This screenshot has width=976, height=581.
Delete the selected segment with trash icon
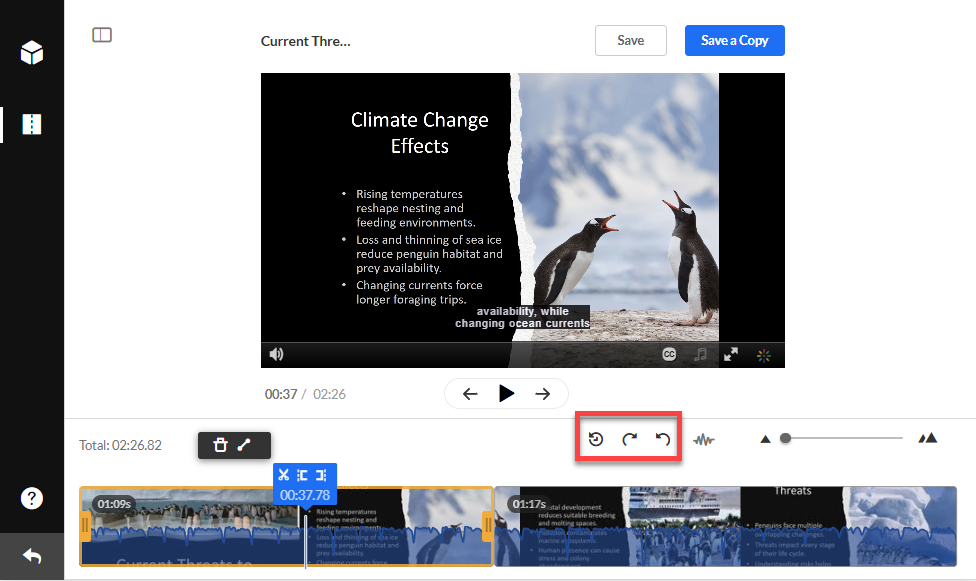tap(220, 445)
